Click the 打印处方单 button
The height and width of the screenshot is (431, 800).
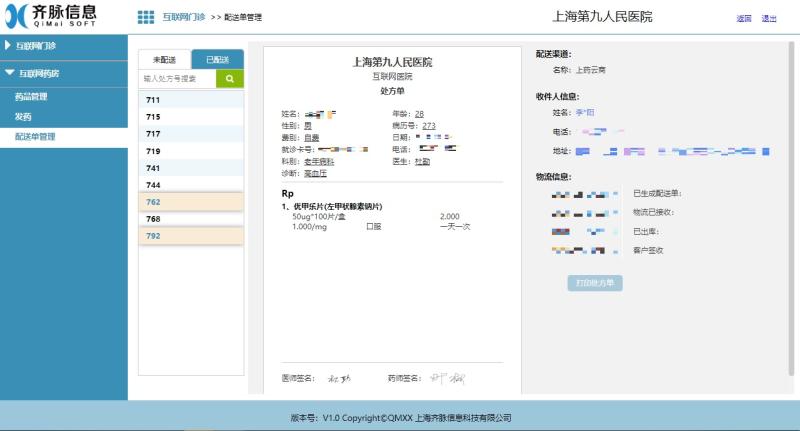(x=597, y=283)
